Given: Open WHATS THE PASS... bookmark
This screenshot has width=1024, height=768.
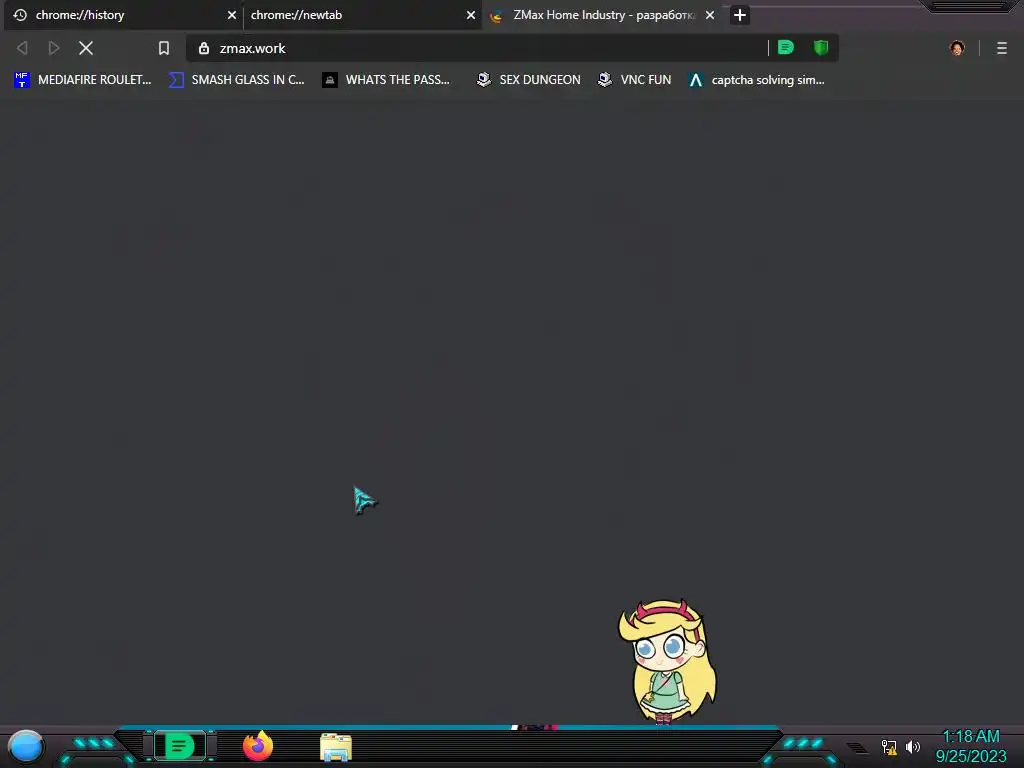Looking at the screenshot, I should [x=387, y=80].
